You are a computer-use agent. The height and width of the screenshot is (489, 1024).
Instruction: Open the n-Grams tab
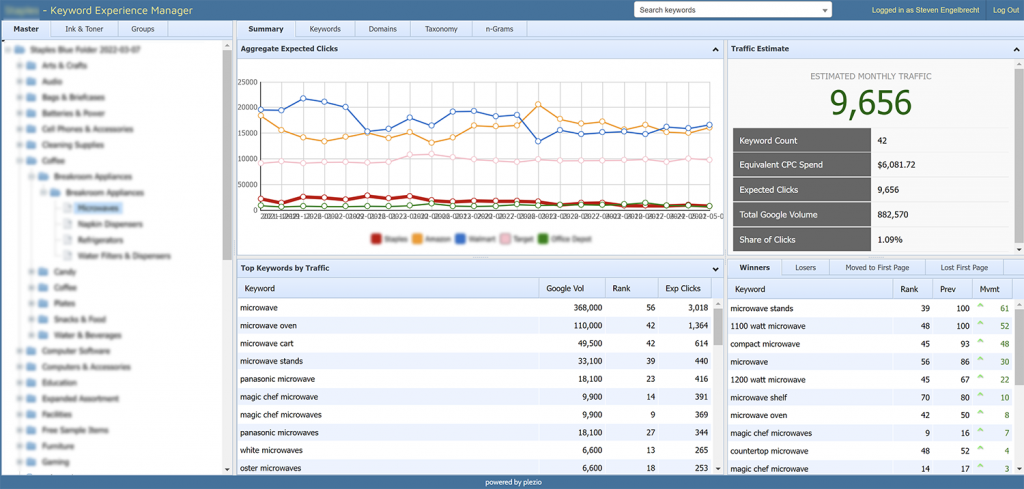click(x=499, y=29)
